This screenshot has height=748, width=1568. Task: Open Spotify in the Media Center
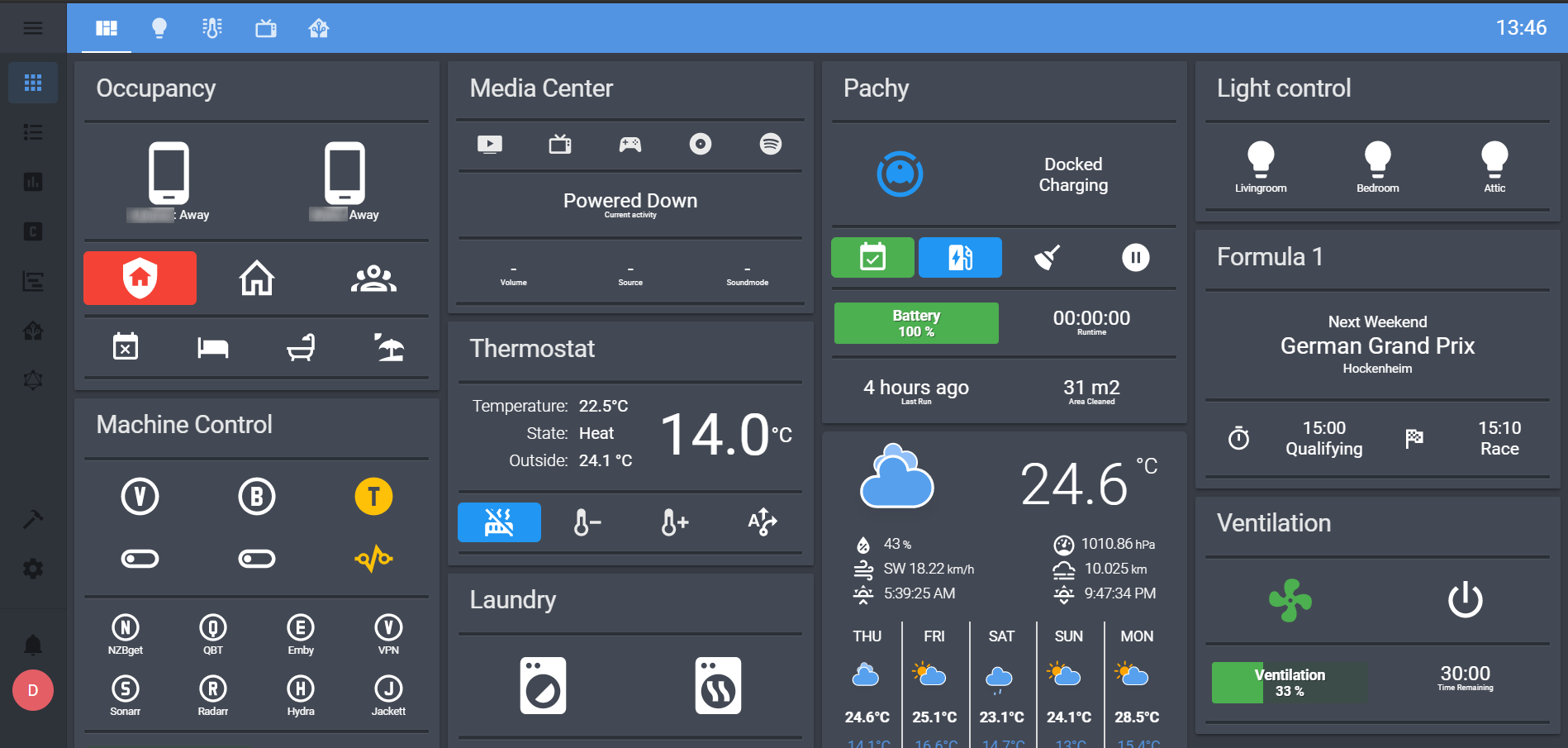tap(770, 144)
